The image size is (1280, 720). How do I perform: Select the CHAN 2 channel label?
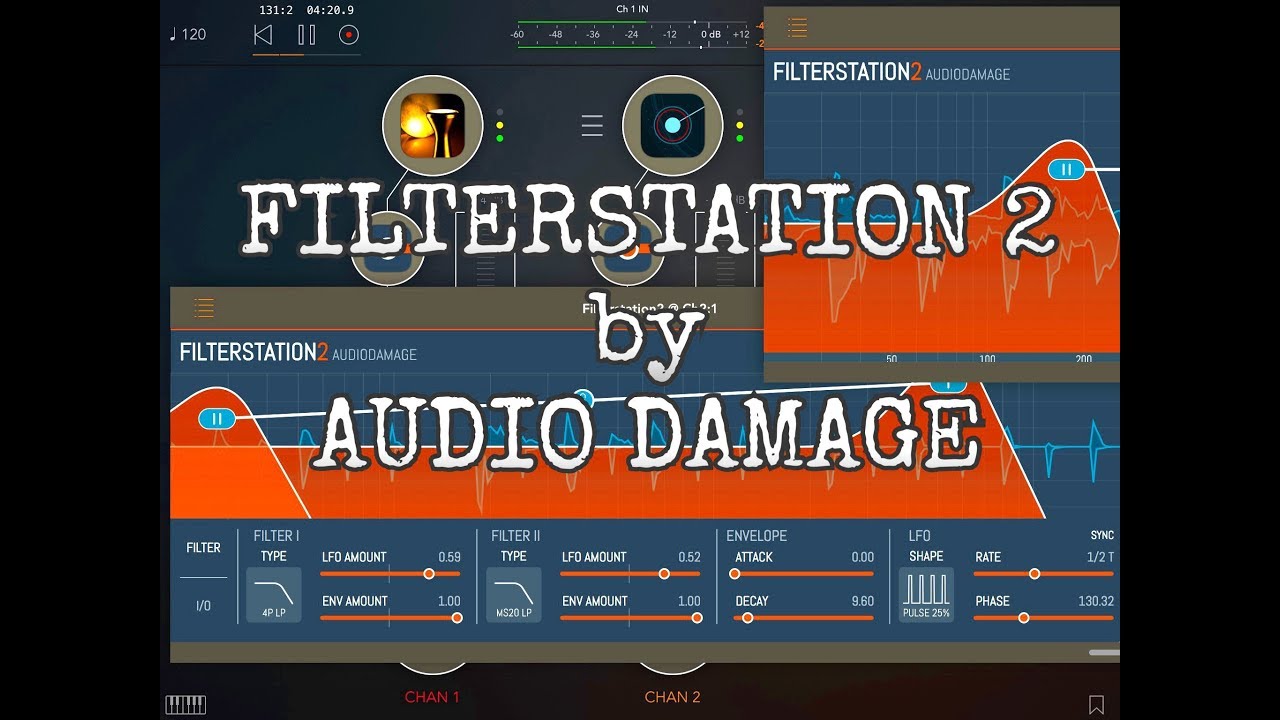(672, 697)
